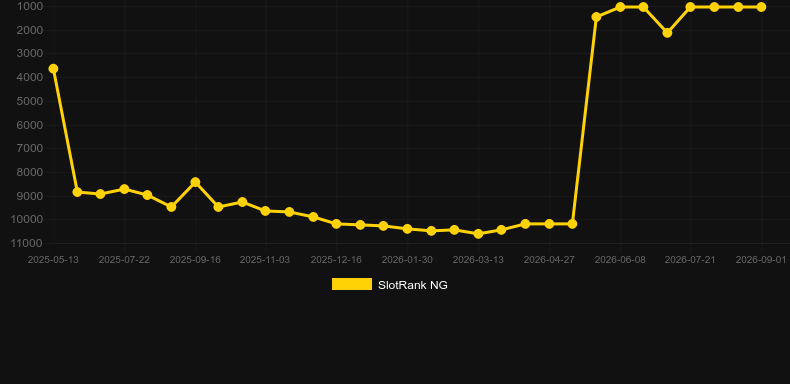
Task: Click the 2025-12-16 x-axis date label
Action: 336,260
